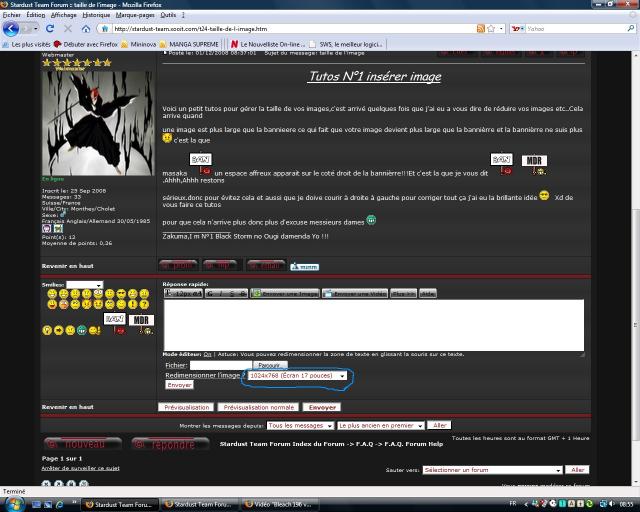Image resolution: width=640 pixels, height=512 pixels.
Task: Insert the green toothy smiley from smilies panel
Action: [82, 330]
